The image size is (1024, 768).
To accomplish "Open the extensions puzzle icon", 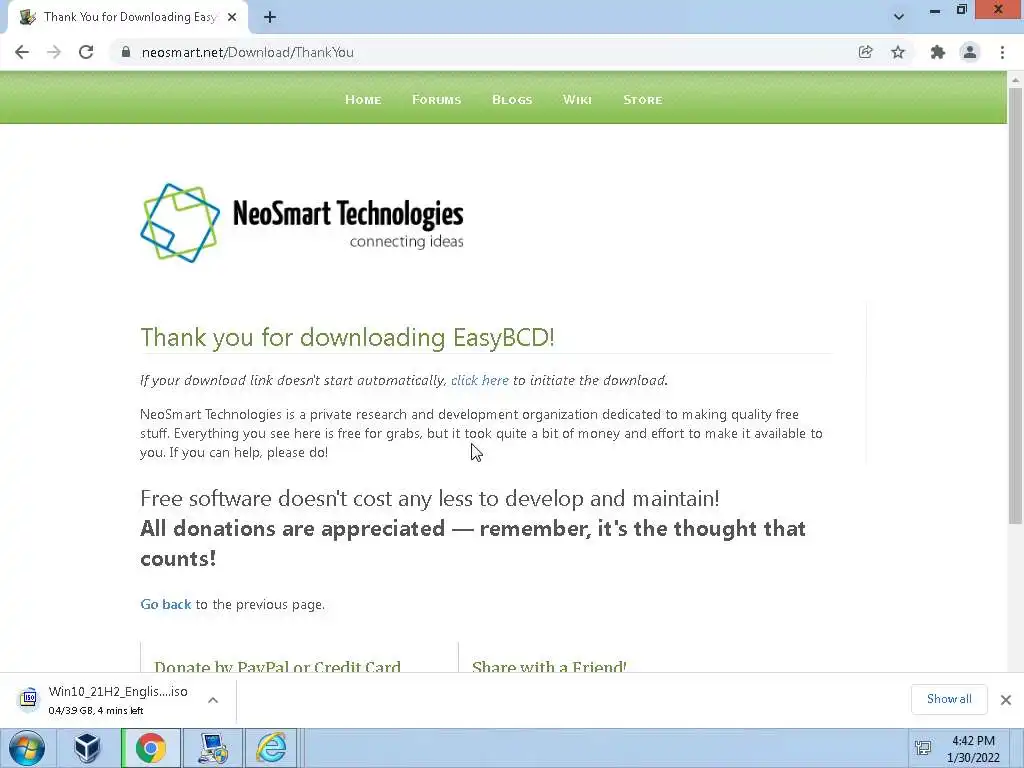I will point(938,52).
